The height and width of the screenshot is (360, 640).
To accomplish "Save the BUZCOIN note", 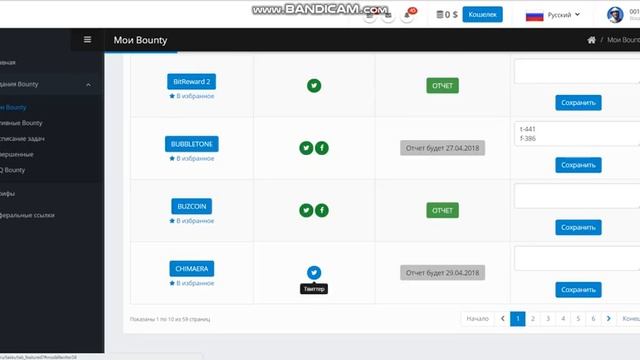I will click(x=578, y=227).
